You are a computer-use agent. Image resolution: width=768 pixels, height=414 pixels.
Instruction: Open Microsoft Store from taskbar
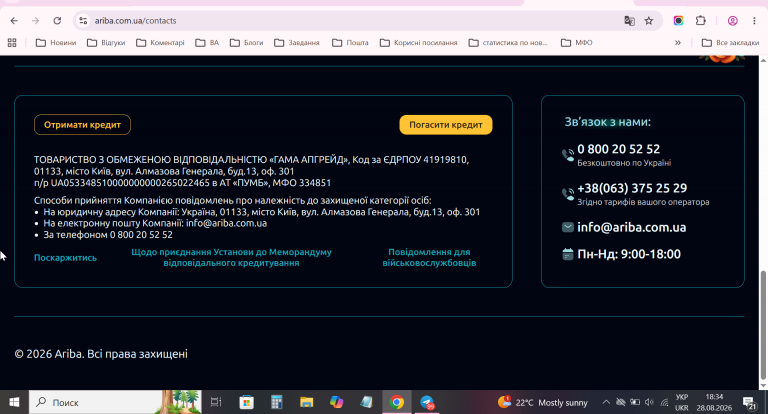[x=246, y=402]
